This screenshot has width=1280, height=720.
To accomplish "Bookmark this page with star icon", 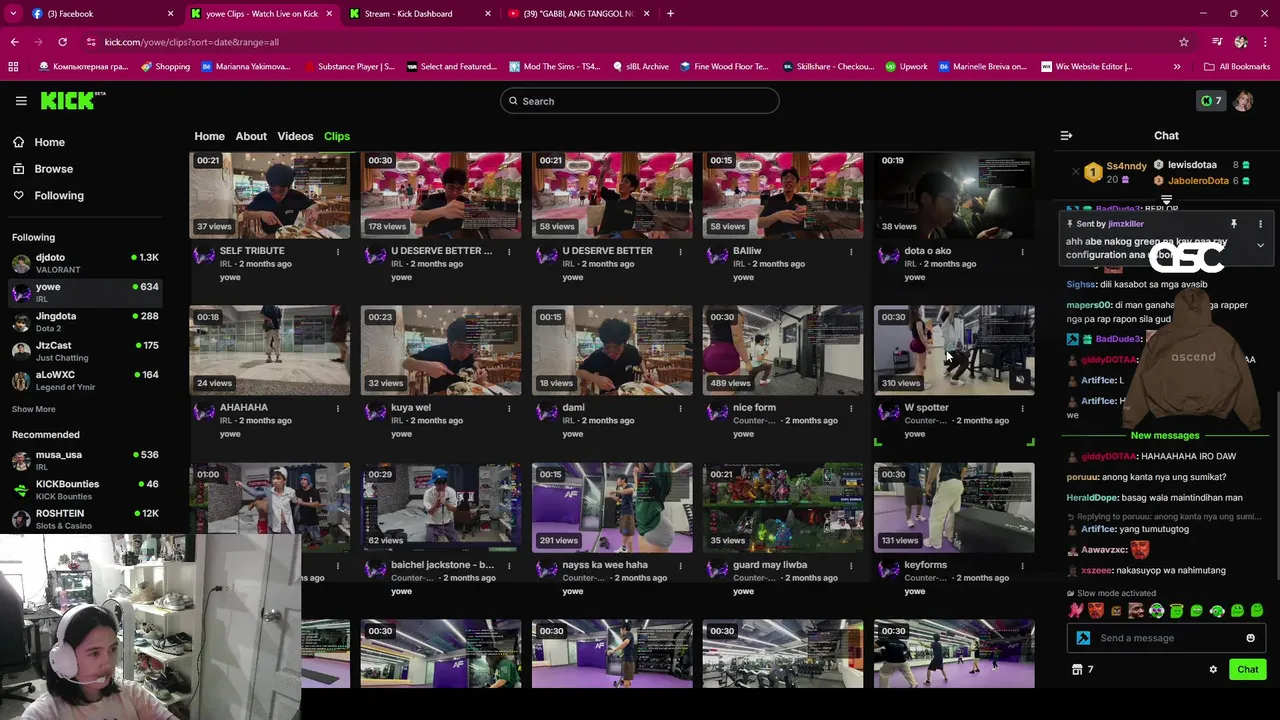I will coord(1184,42).
